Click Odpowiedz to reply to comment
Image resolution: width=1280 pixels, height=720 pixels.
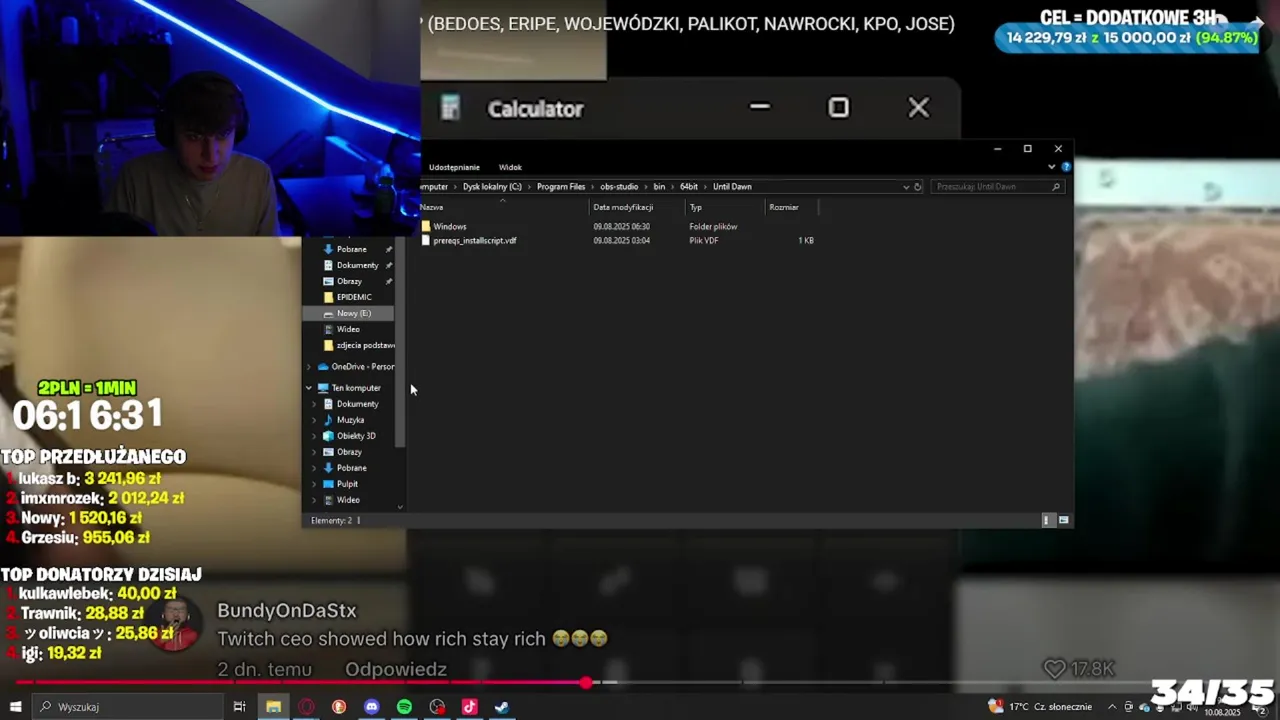point(396,669)
